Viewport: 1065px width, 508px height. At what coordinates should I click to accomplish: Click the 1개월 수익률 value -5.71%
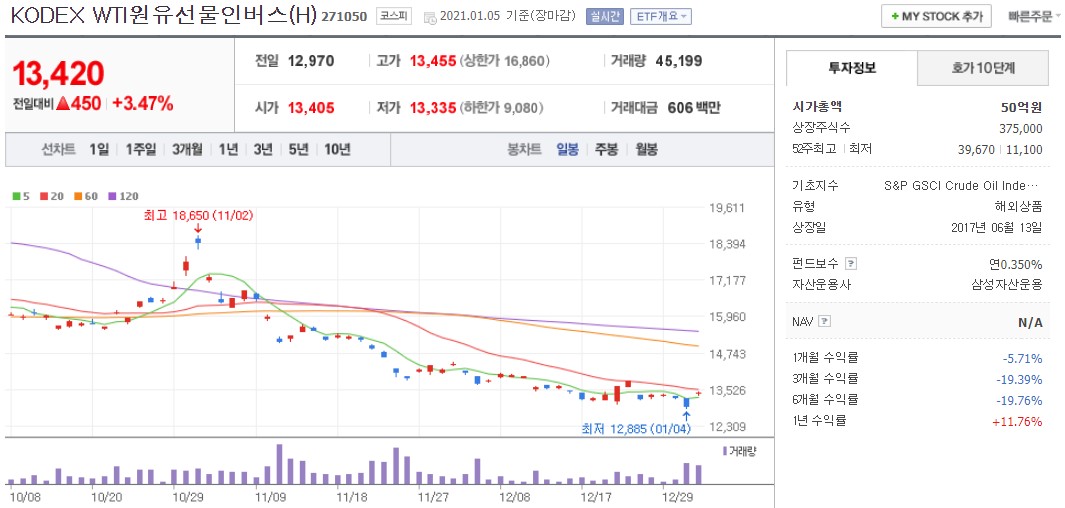point(1023,358)
